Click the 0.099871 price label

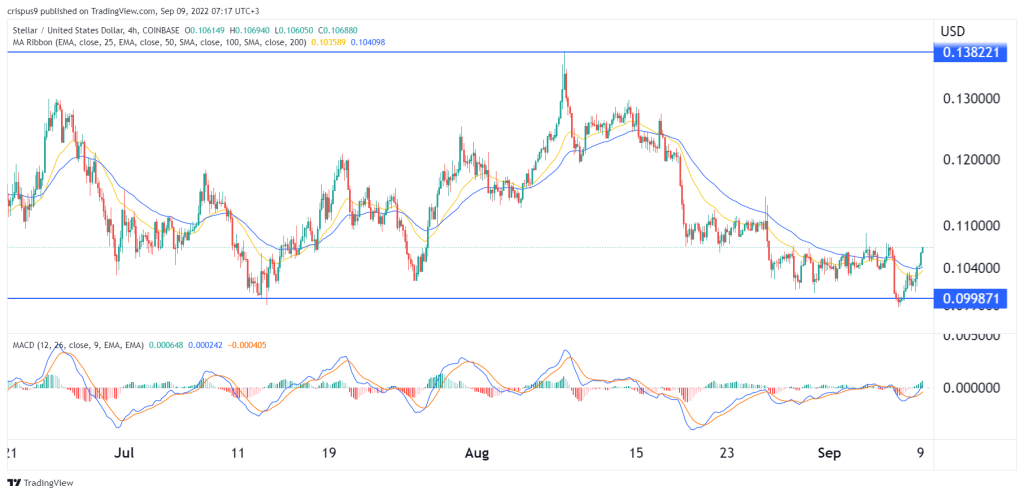(972, 299)
